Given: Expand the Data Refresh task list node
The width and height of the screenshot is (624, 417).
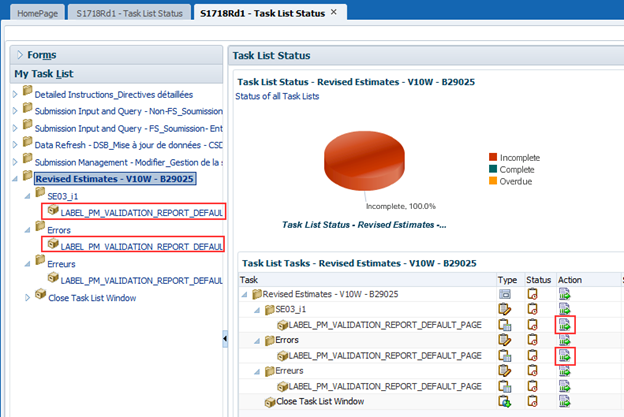Looking at the screenshot, I should pyautogui.click(x=14, y=144).
